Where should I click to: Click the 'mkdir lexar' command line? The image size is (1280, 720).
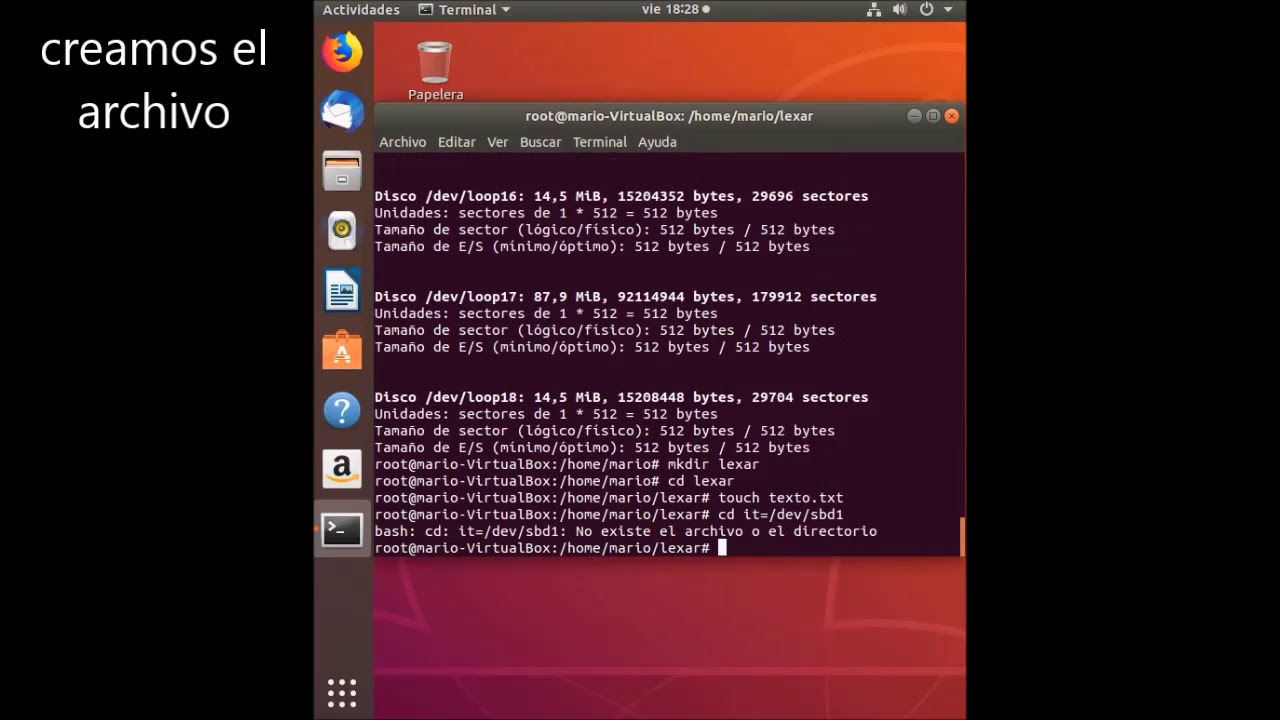[567, 464]
